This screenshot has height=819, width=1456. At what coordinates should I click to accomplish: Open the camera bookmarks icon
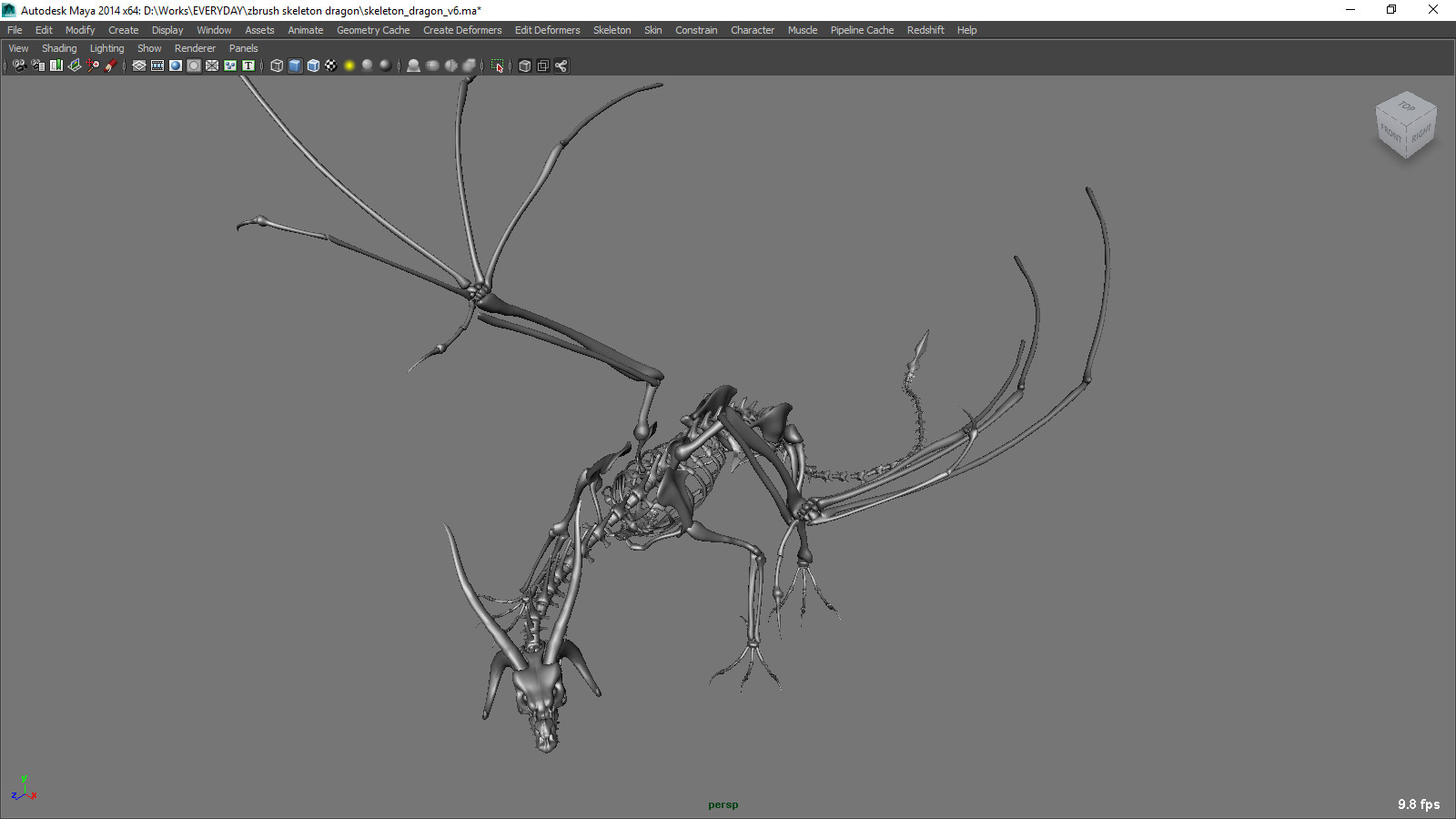[55, 65]
